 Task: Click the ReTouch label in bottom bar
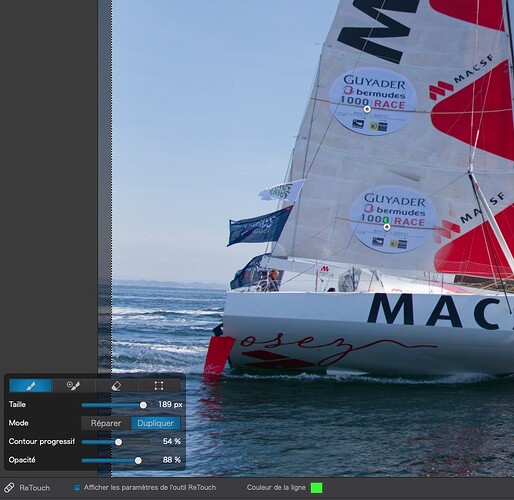pyautogui.click(x=35, y=488)
